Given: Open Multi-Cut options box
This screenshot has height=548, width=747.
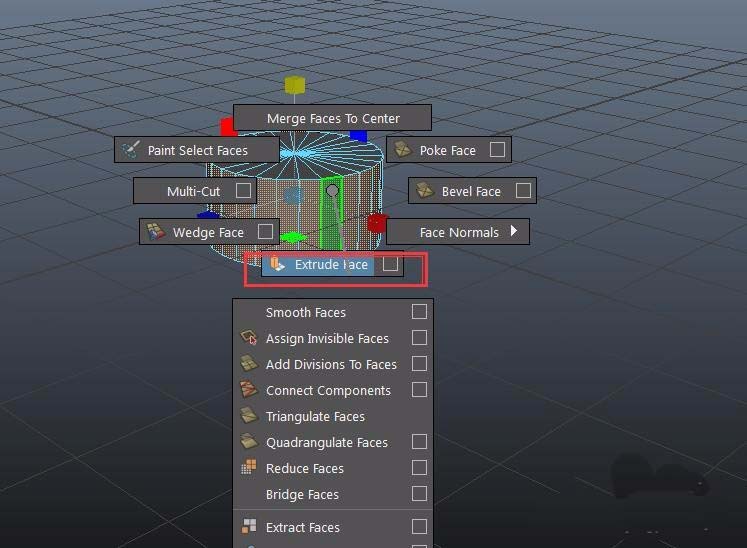Looking at the screenshot, I should click(243, 191).
